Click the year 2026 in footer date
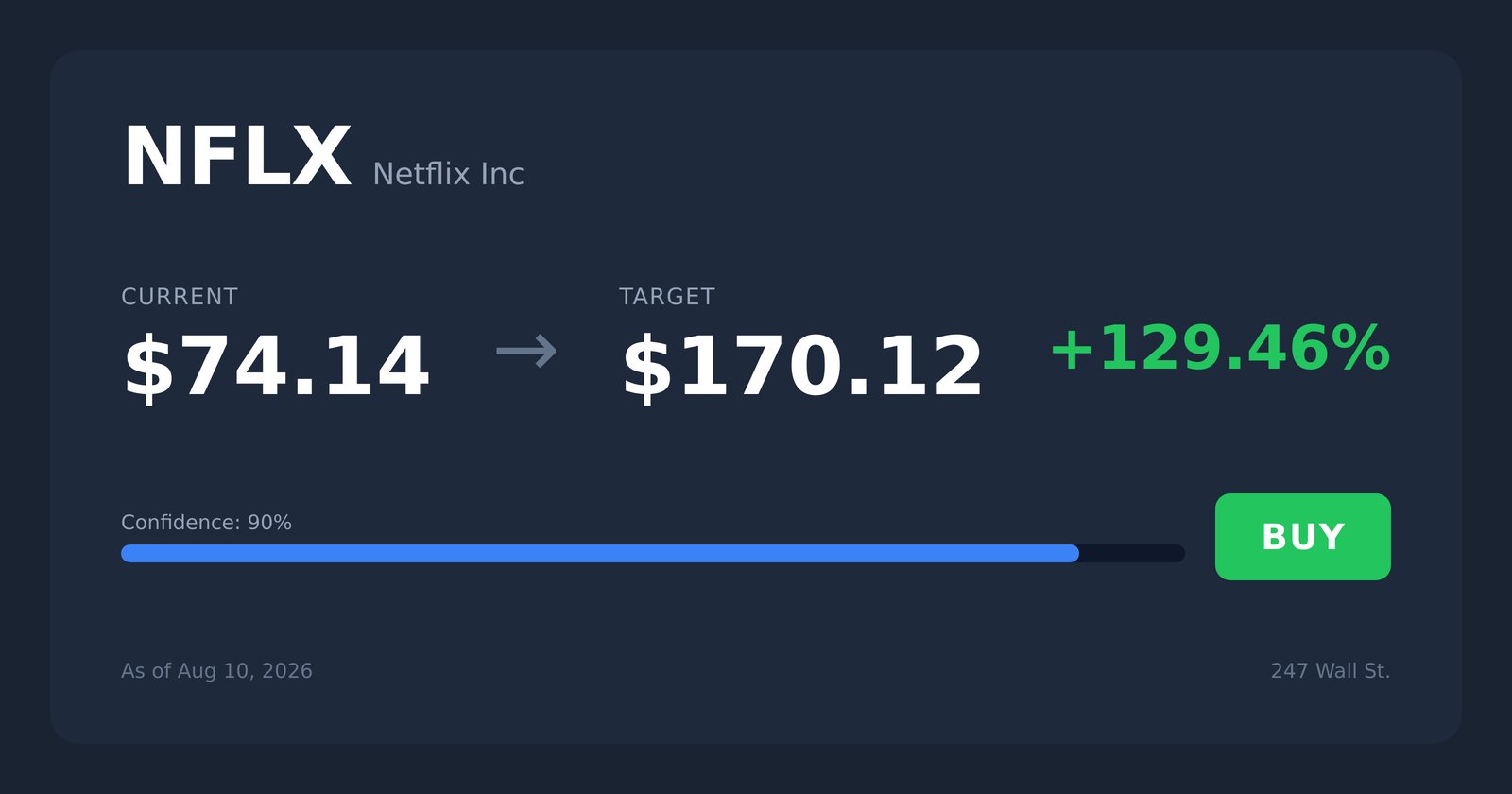Screen dimensions: 1512x794 pos(286,671)
